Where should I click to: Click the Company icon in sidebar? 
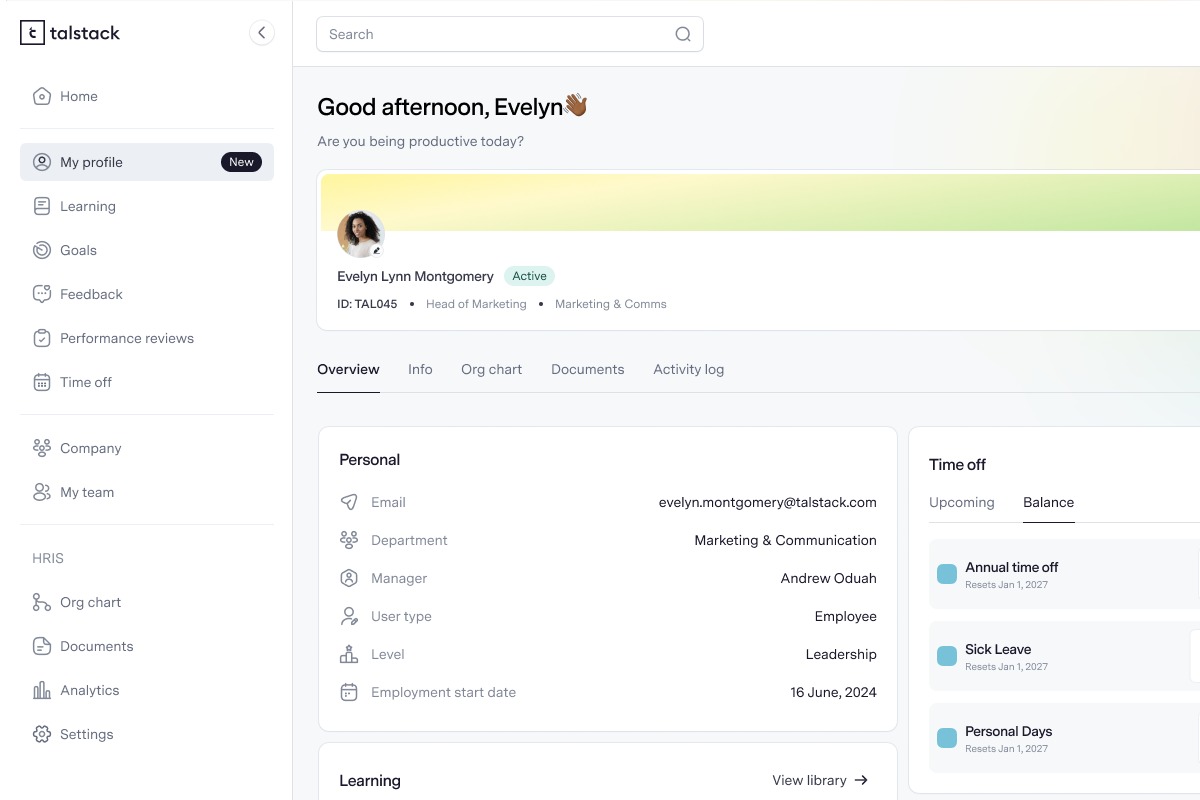coord(42,448)
